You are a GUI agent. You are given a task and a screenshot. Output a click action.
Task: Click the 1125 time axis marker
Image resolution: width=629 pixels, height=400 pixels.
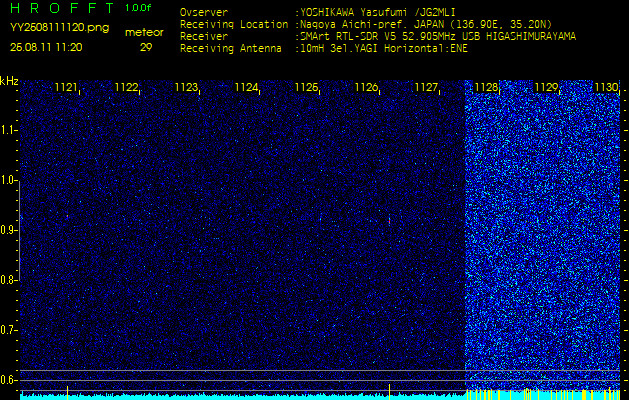[x=306, y=87]
